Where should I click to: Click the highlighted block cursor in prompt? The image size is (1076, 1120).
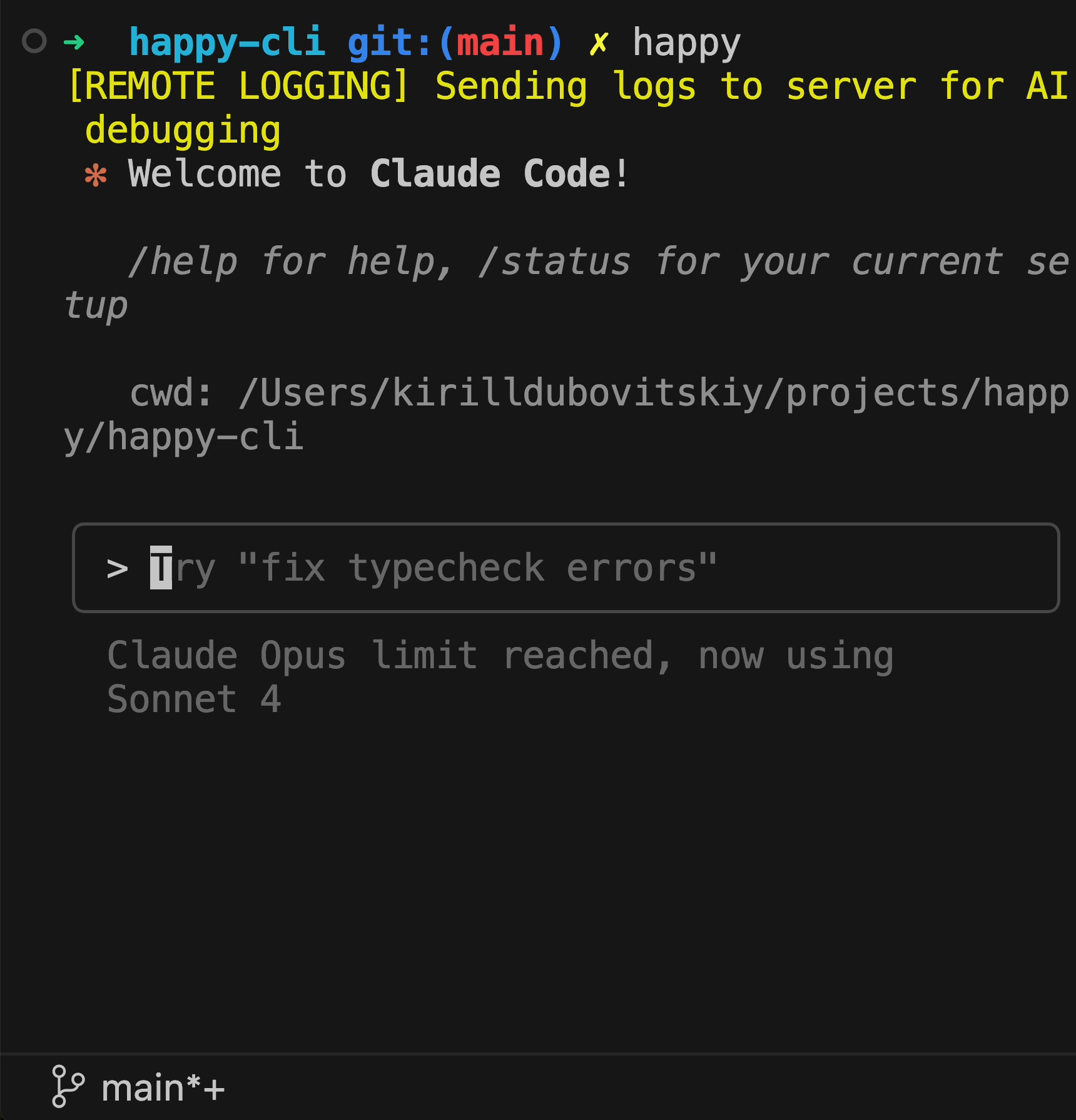coord(161,568)
